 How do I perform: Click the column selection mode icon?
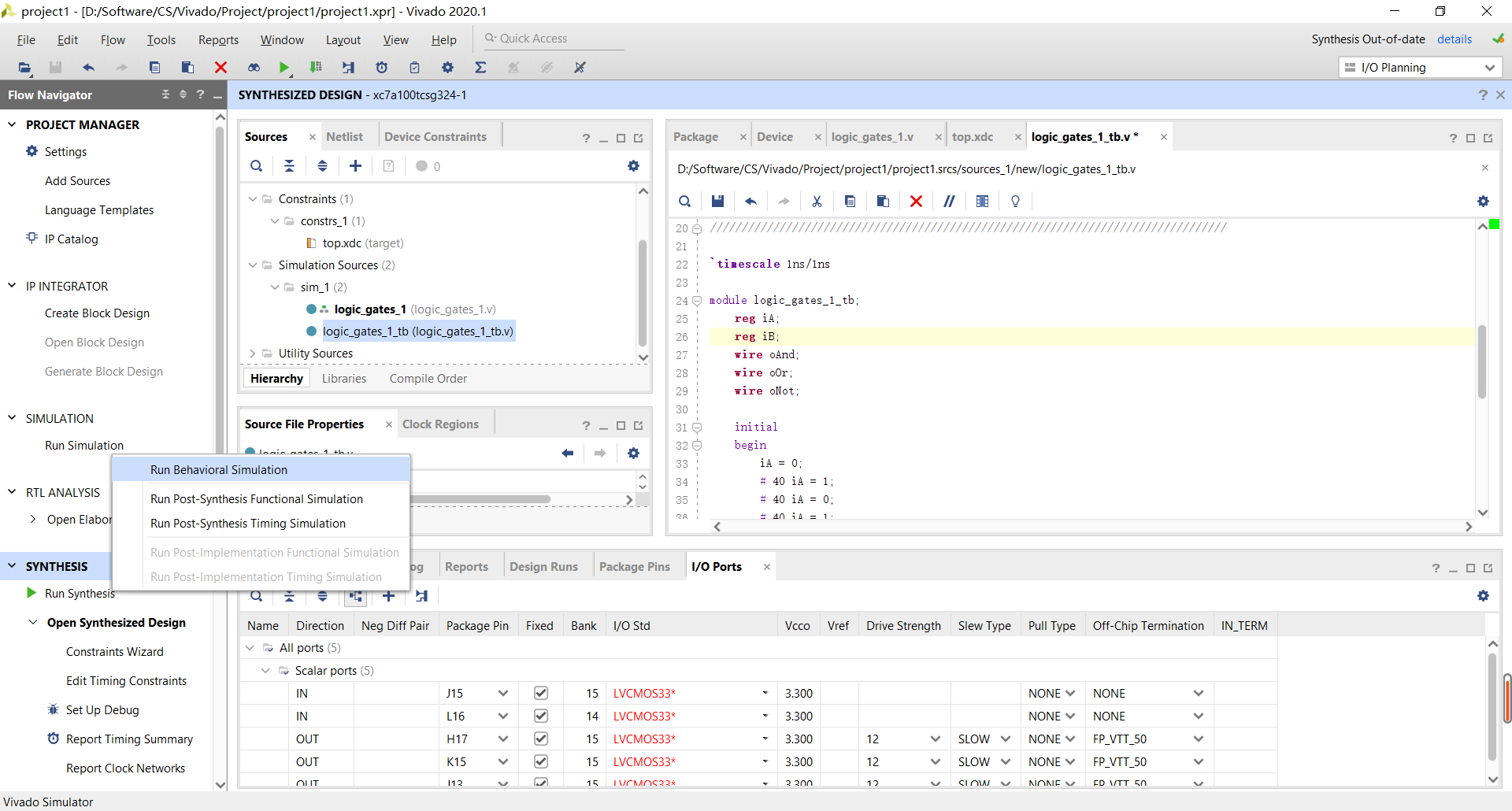click(982, 202)
